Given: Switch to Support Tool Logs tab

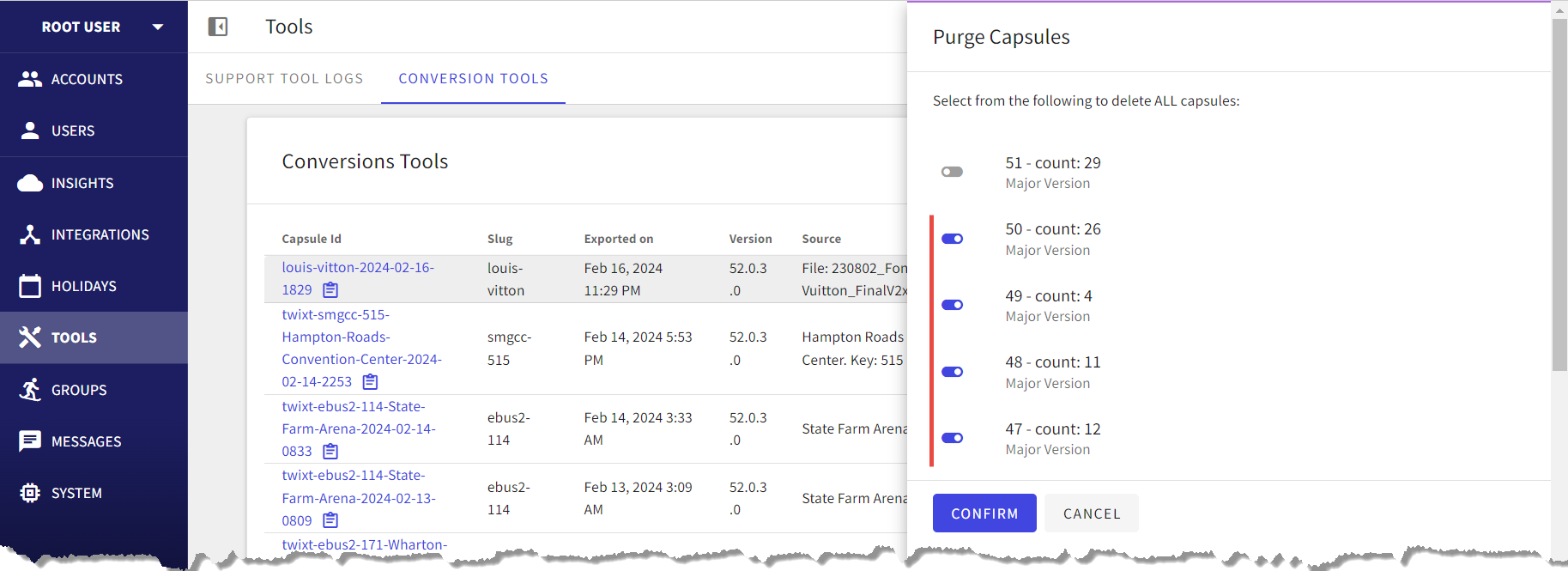Looking at the screenshot, I should point(284,78).
